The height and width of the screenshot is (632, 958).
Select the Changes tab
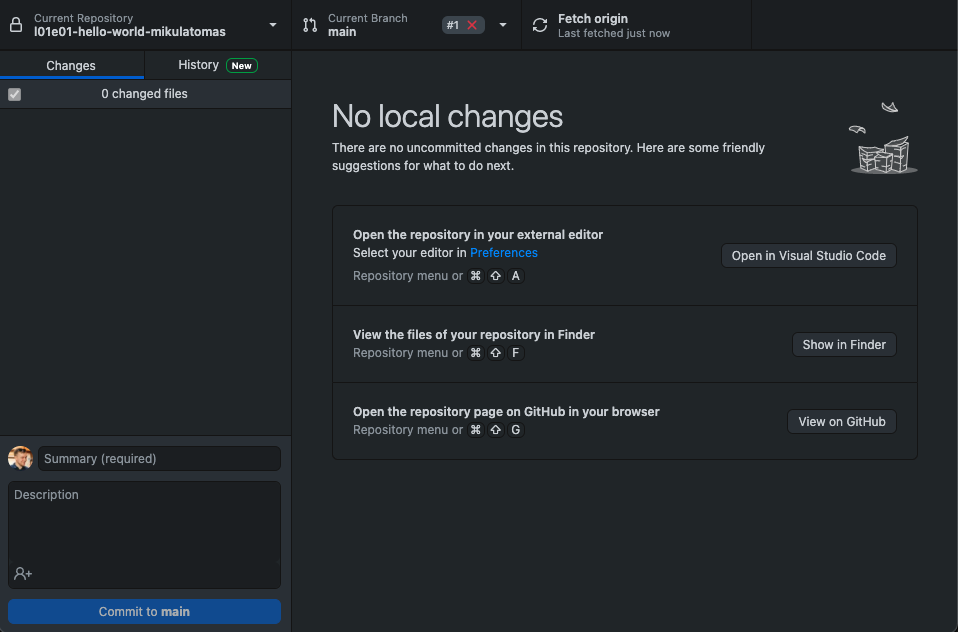[71, 65]
